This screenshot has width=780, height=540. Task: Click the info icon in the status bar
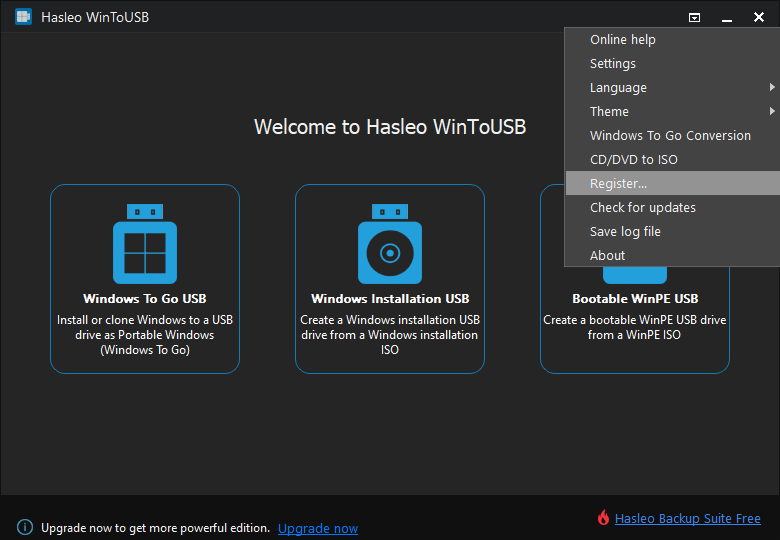(25, 527)
